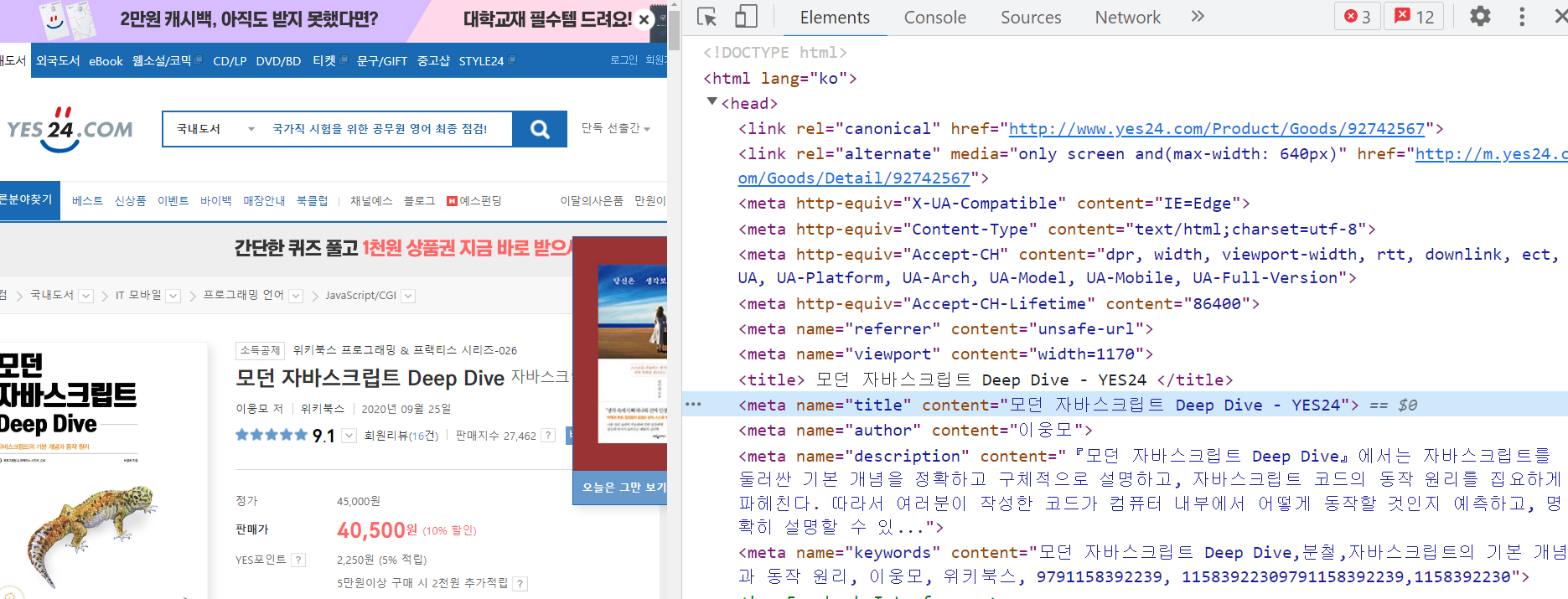The width and height of the screenshot is (1568, 599).
Task: Open the 외국도서 menu item
Action: (58, 61)
